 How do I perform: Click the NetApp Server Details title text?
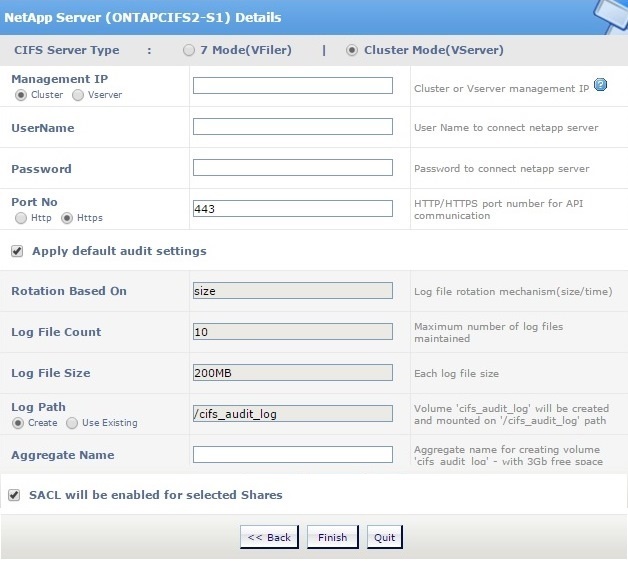143,18
